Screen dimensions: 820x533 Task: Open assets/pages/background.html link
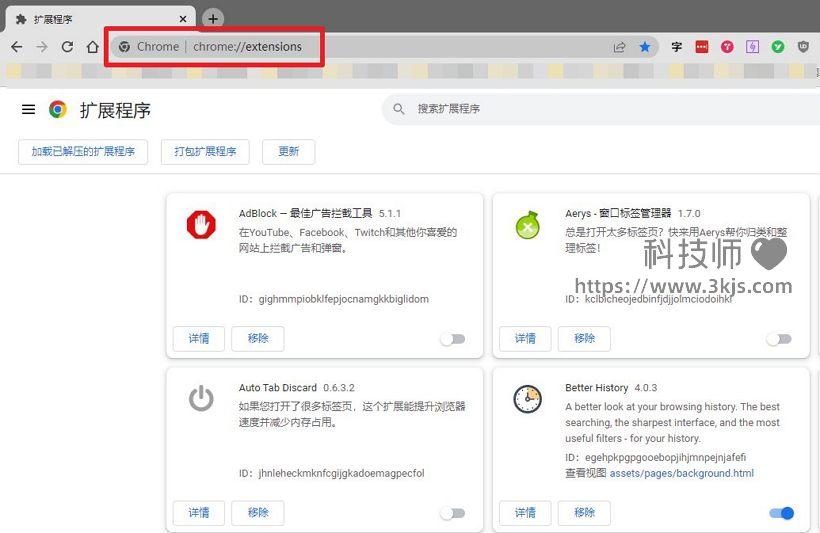(682, 473)
